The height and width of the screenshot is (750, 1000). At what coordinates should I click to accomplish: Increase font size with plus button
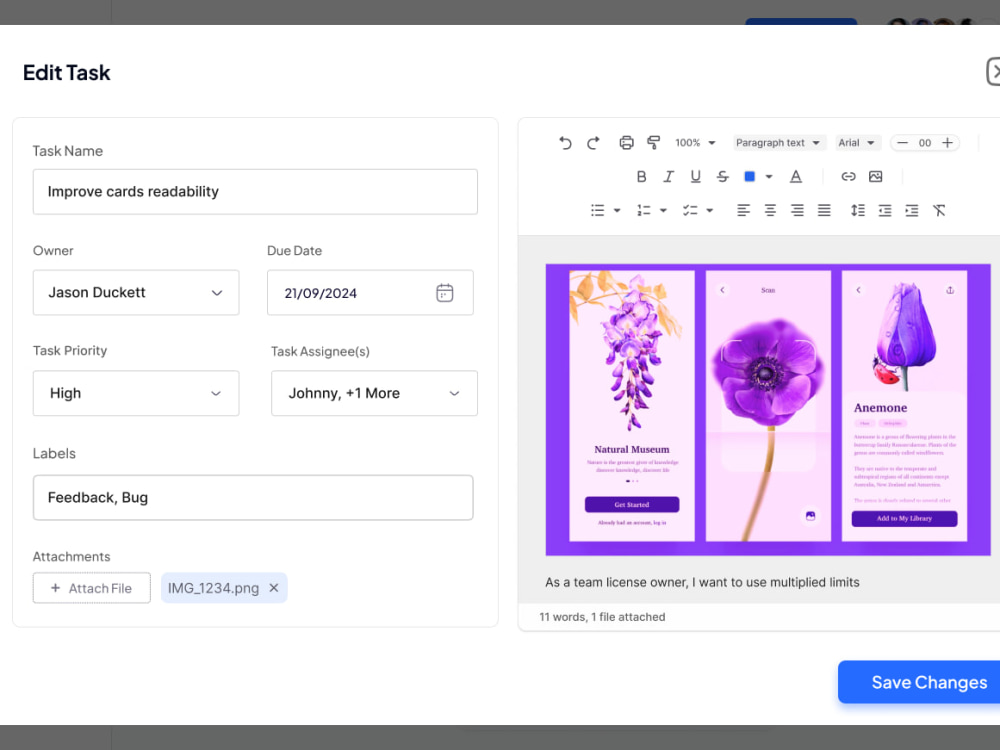(x=948, y=143)
